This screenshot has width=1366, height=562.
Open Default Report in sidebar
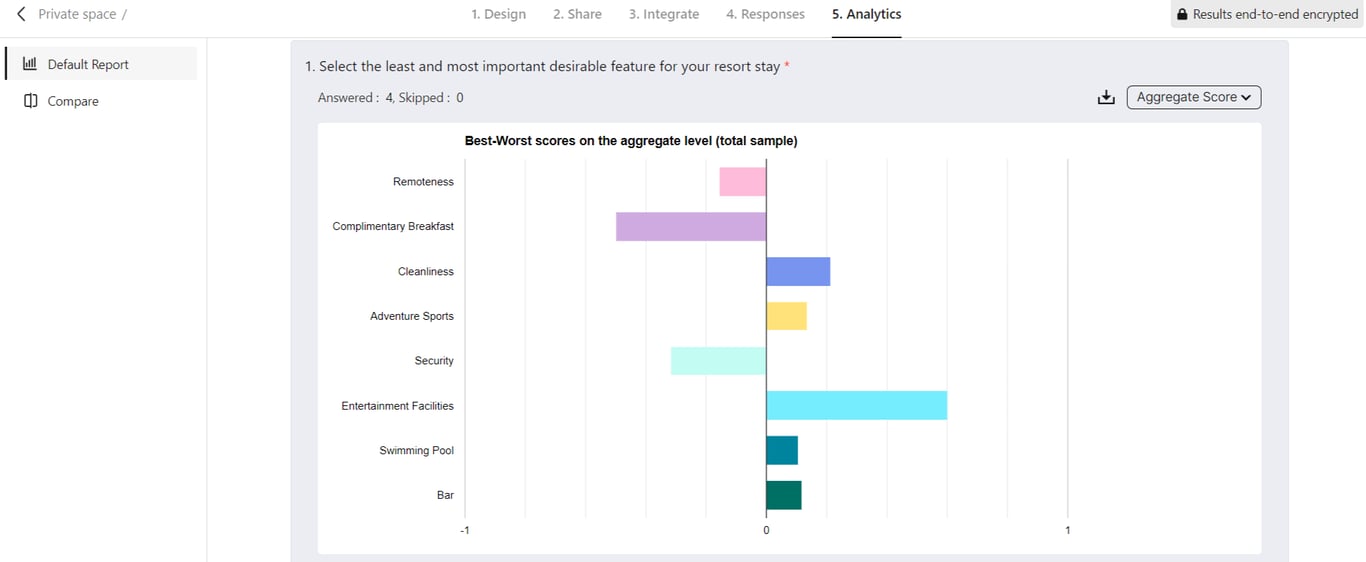(x=88, y=64)
